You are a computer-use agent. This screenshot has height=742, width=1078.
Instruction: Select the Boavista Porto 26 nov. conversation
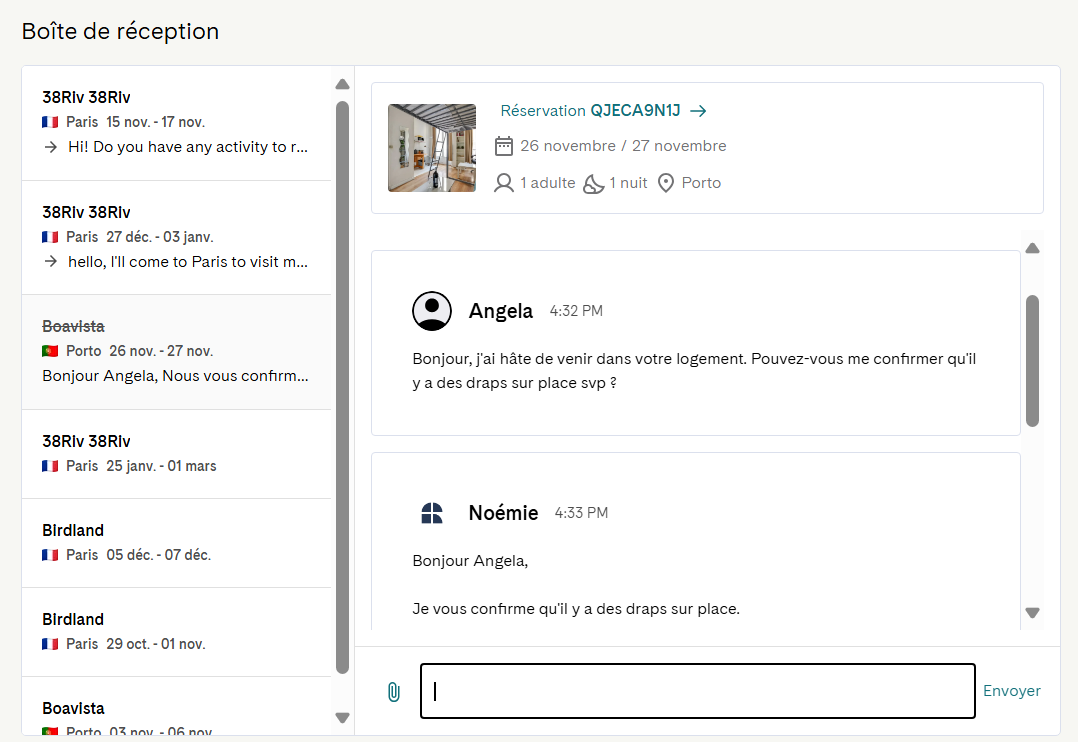[177, 352]
